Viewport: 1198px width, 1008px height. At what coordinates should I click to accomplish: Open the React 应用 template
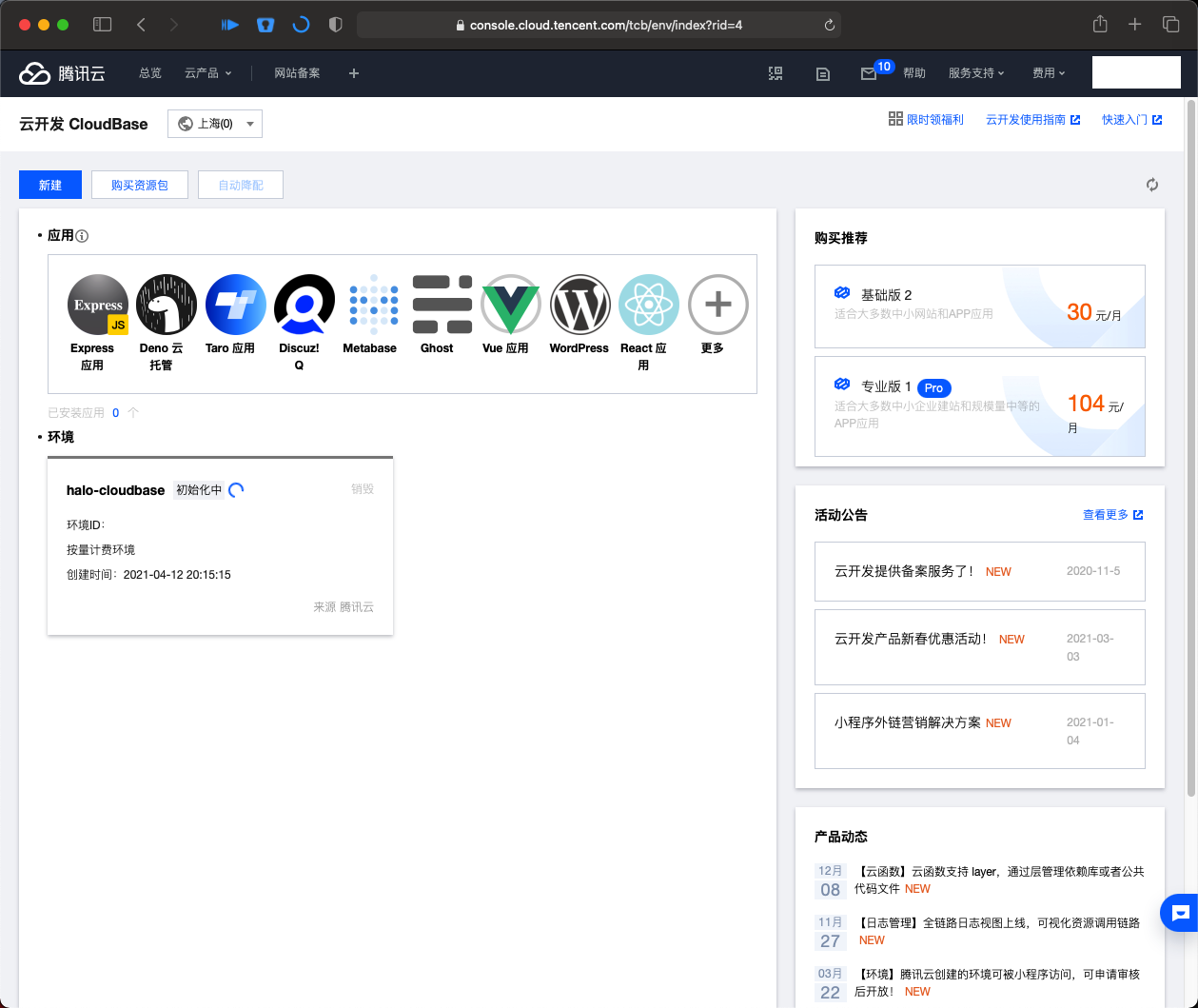[648, 305]
